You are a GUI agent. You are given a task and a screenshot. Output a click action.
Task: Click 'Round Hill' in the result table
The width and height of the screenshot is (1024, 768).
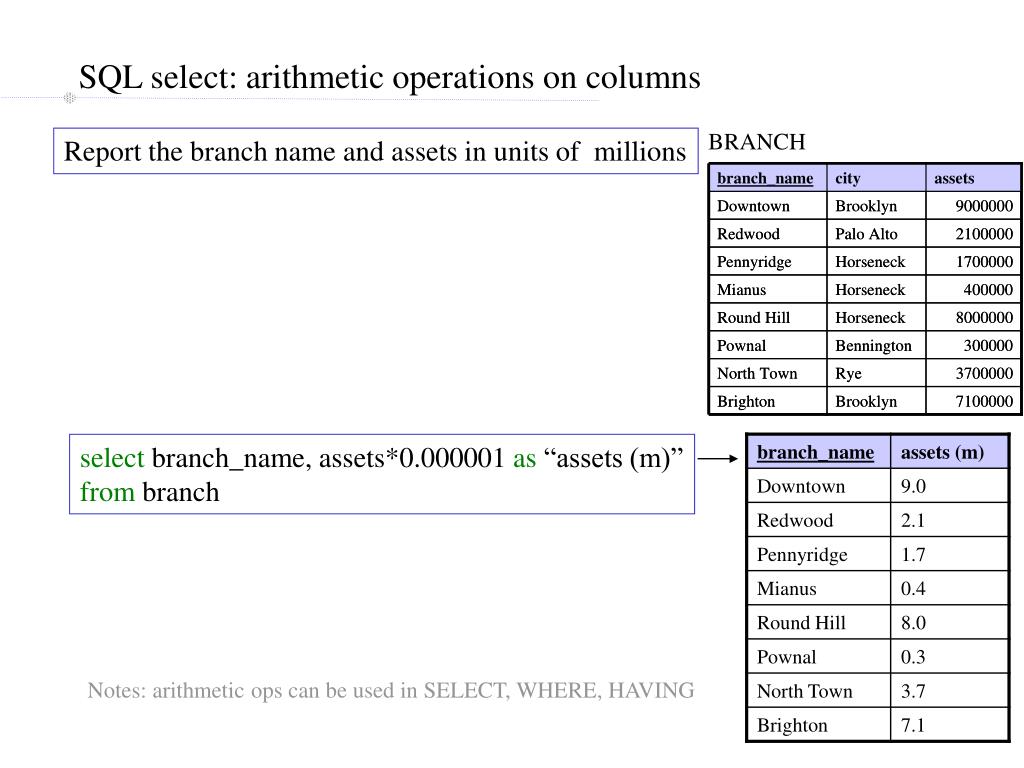click(x=801, y=623)
